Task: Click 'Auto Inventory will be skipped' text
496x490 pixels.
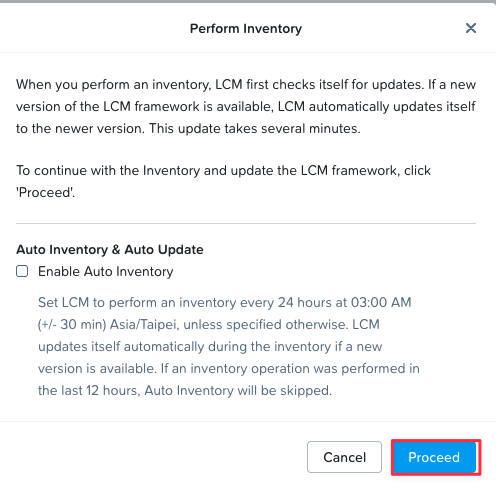Action: point(238,391)
